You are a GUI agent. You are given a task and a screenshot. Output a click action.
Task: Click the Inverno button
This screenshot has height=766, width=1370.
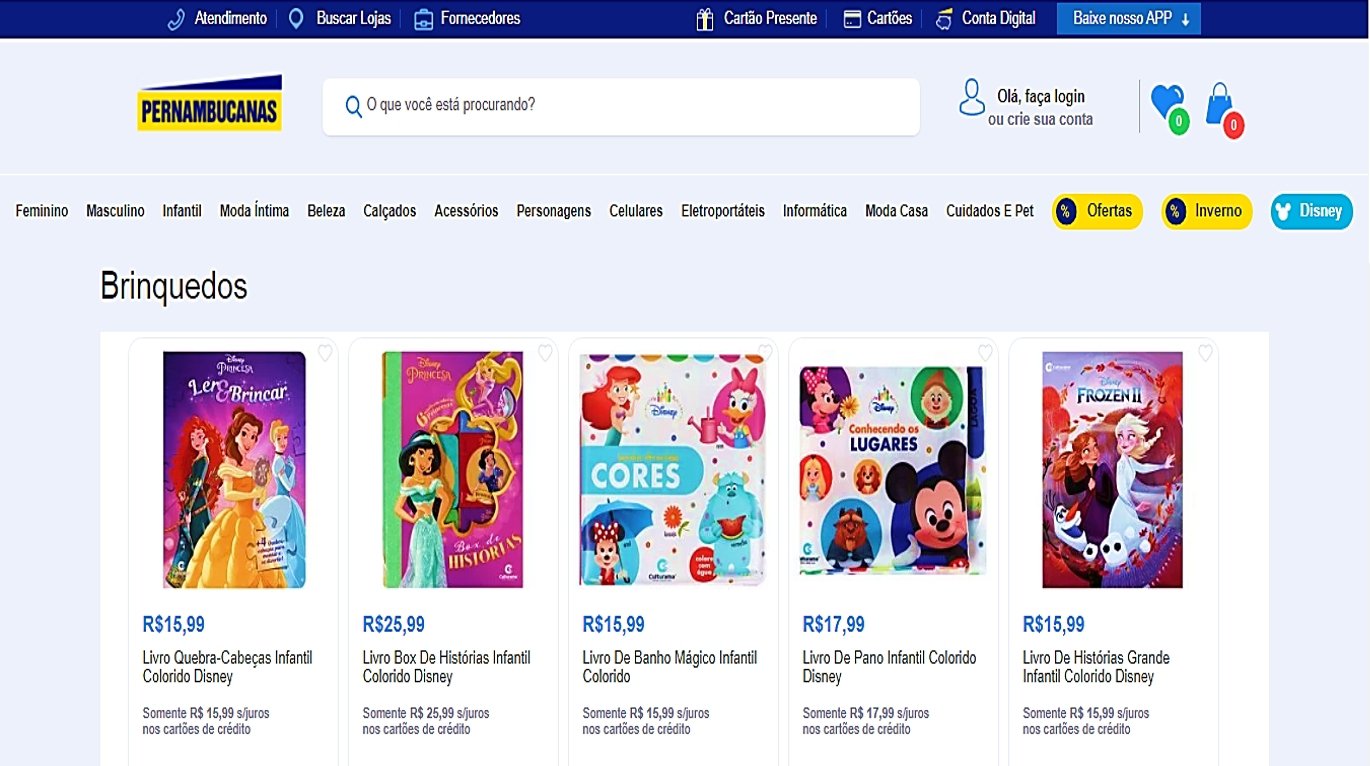[x=1206, y=212]
